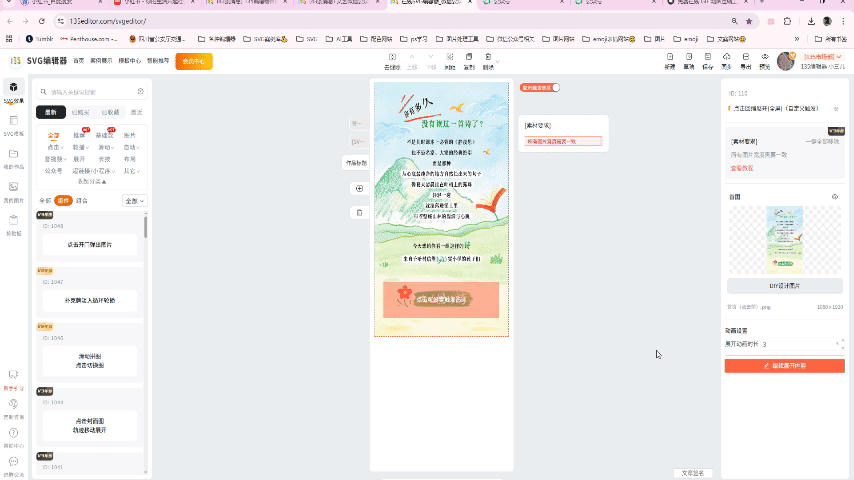The image size is (854, 480).
Task: Select the 组合 filter option
Action: pos(82,200)
